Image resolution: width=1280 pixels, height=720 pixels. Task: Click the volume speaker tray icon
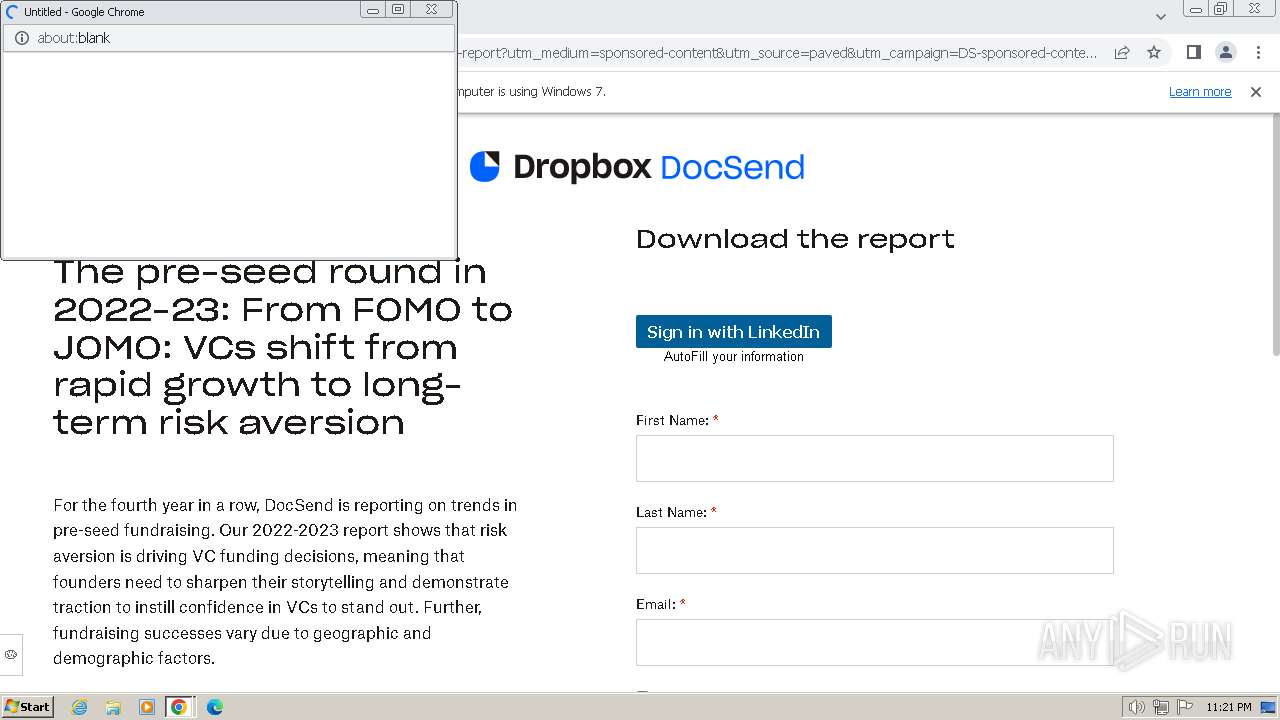(x=1137, y=707)
